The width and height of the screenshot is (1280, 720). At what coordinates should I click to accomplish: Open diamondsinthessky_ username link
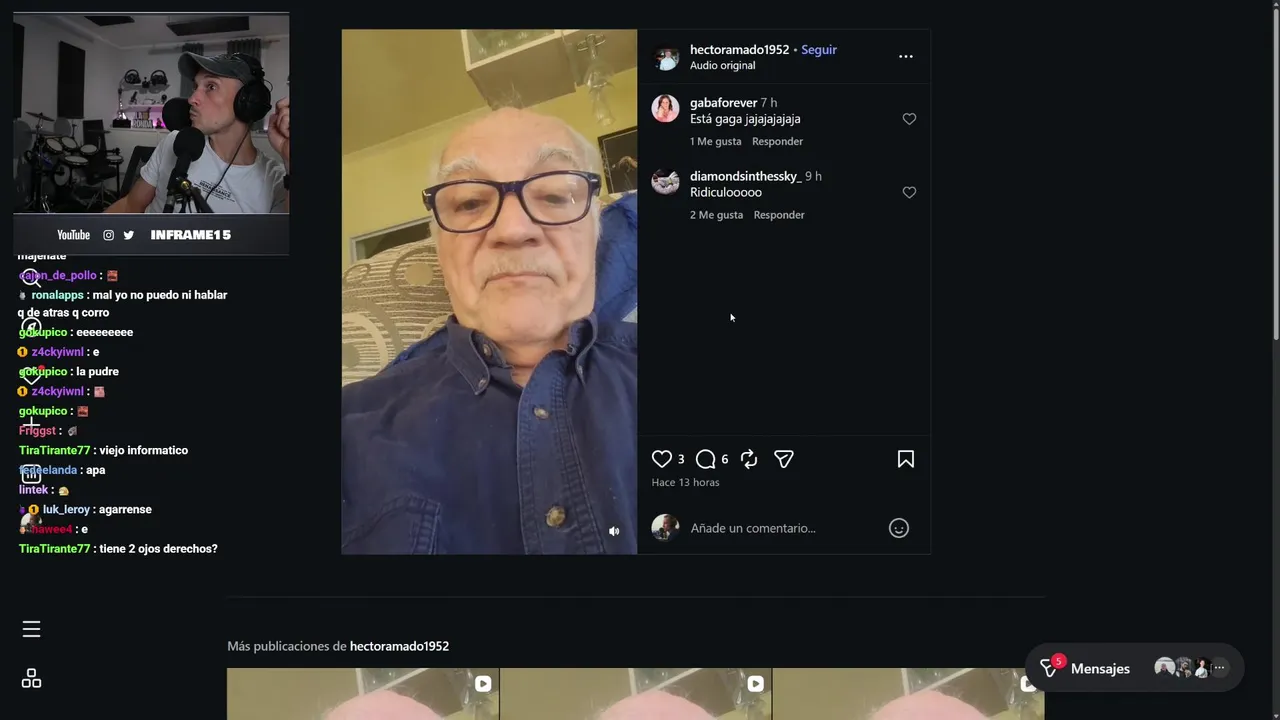[746, 176]
